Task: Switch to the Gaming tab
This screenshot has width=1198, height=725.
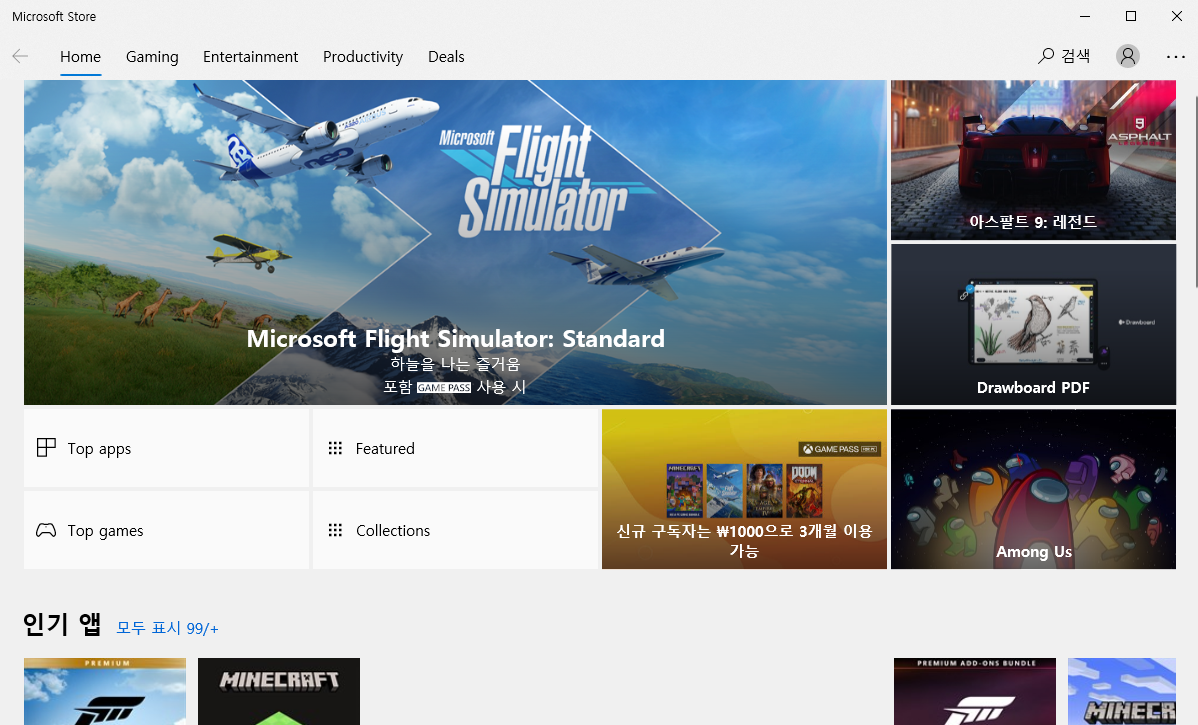Action: point(152,57)
